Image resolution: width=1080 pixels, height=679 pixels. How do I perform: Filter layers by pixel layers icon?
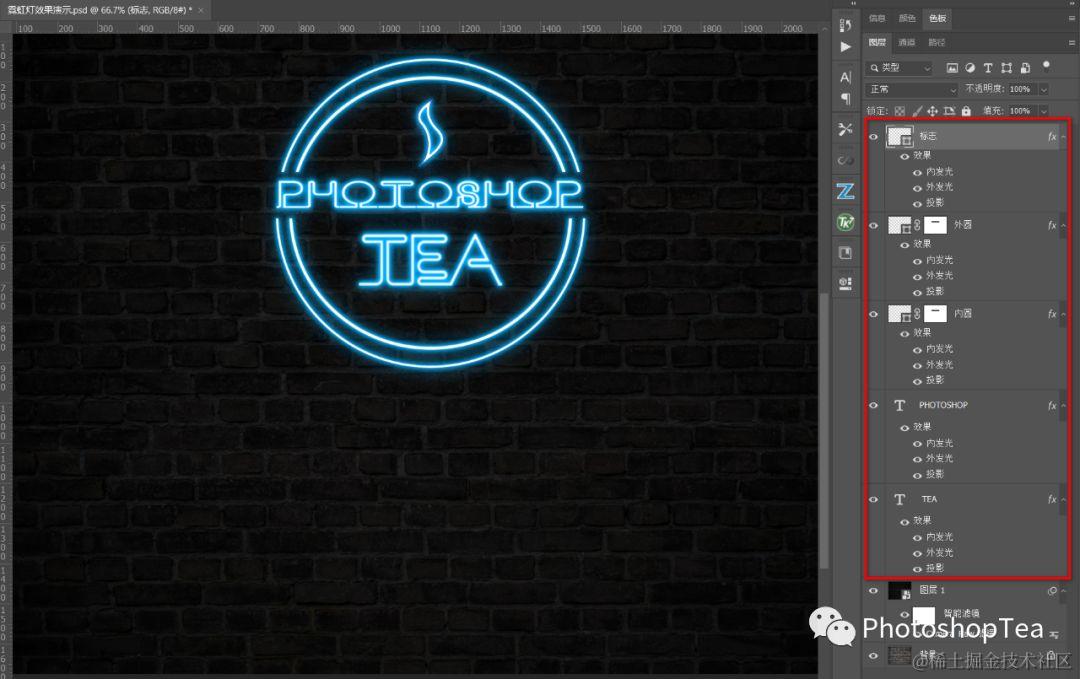pos(952,67)
